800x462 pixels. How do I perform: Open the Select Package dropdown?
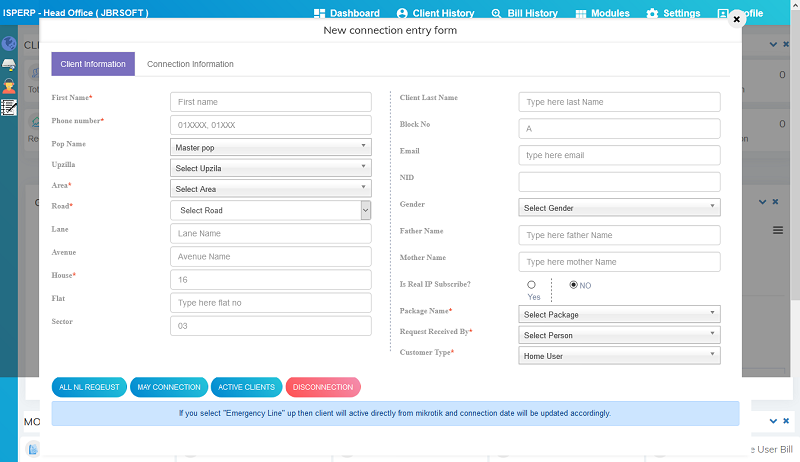coord(619,314)
